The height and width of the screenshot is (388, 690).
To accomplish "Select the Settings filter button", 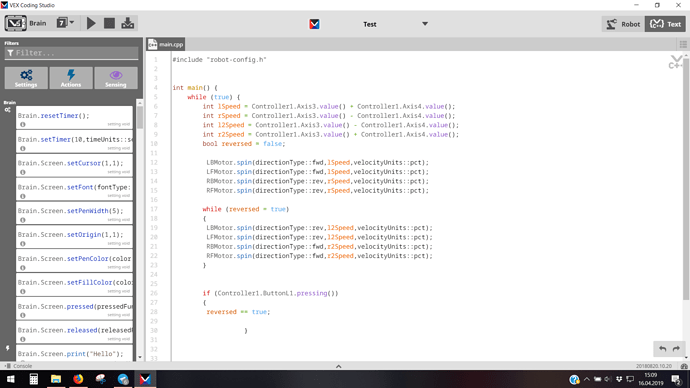I will [x=26, y=78].
